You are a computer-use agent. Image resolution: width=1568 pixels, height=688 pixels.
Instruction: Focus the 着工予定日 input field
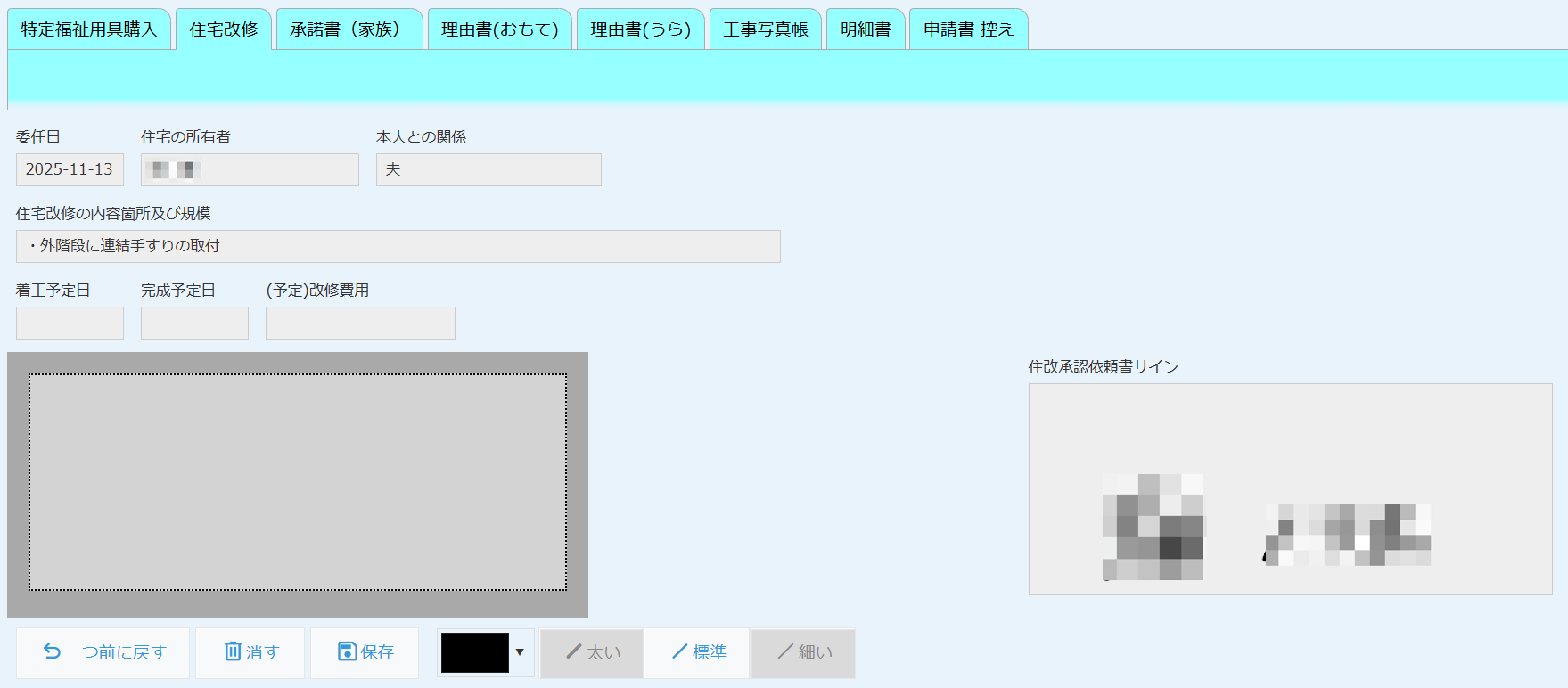(x=70, y=323)
